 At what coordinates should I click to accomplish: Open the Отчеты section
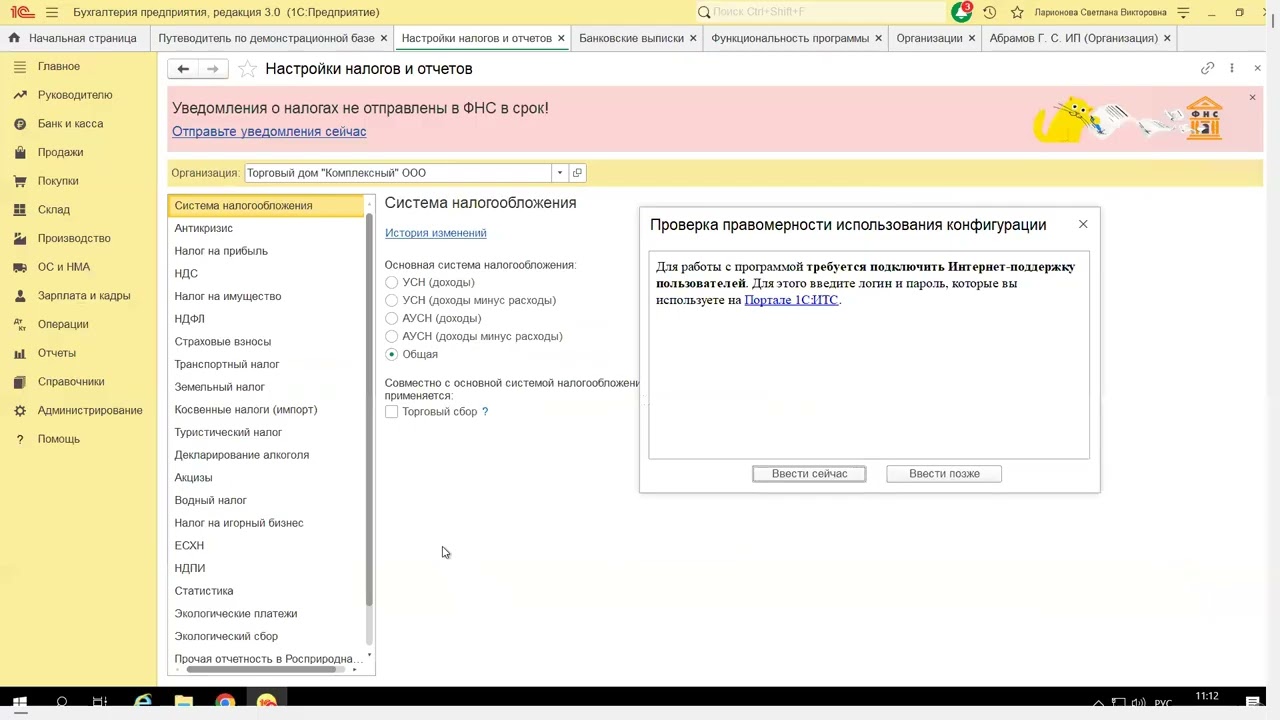coord(57,353)
